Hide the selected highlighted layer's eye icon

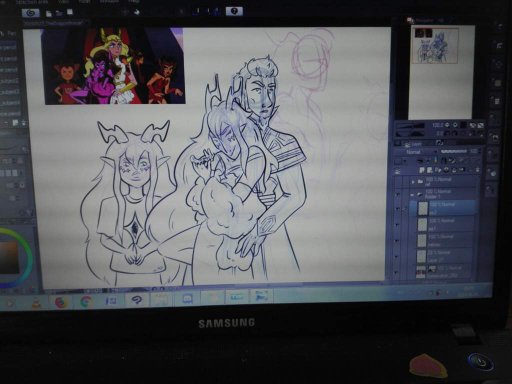click(397, 208)
